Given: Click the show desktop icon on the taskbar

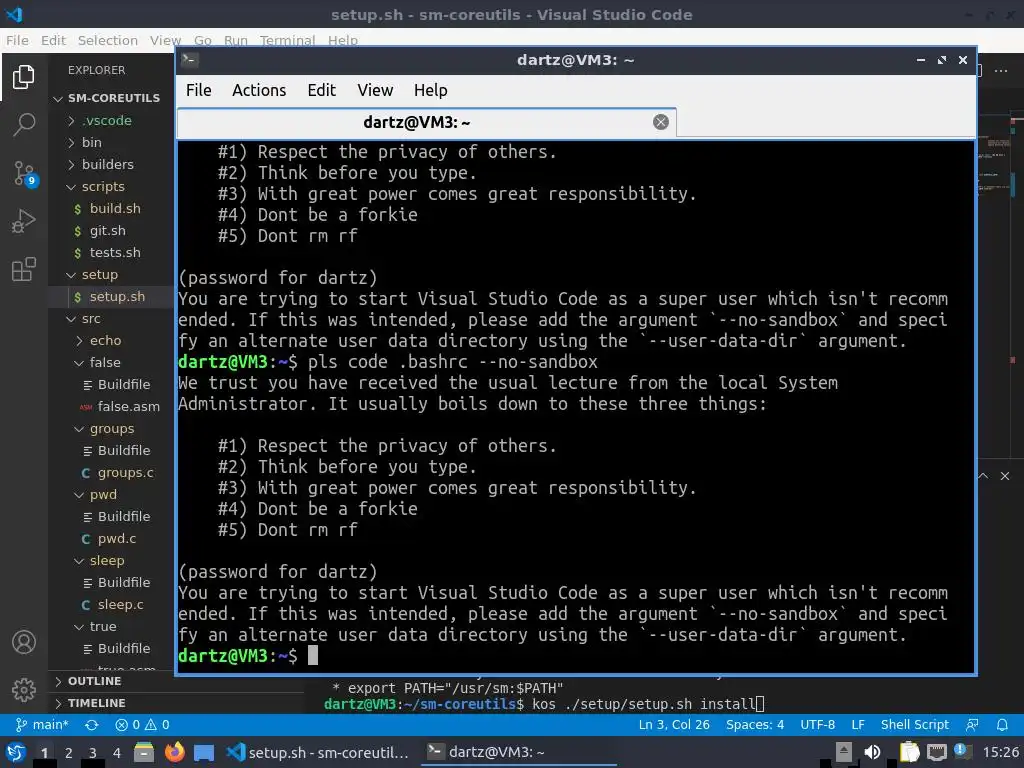Looking at the screenshot, I should click(204, 753).
